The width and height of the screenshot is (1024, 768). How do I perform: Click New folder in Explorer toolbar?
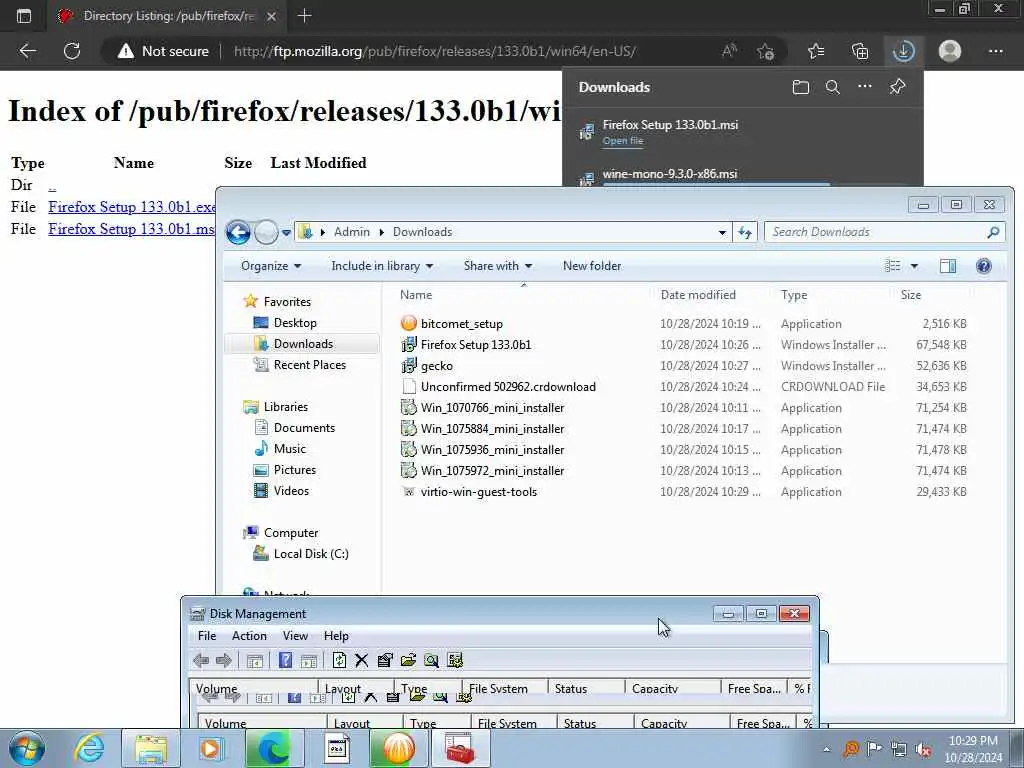tap(592, 266)
